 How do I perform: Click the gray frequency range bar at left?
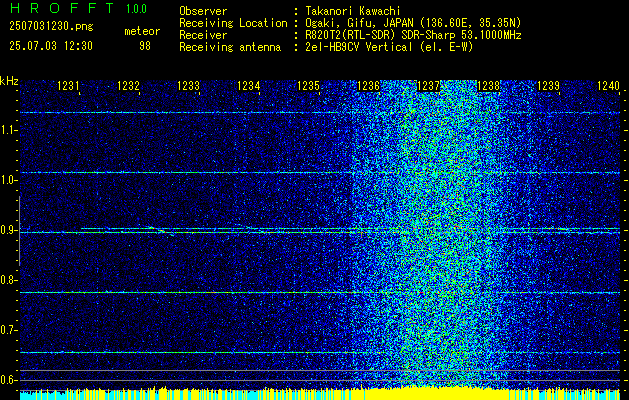point(19,231)
